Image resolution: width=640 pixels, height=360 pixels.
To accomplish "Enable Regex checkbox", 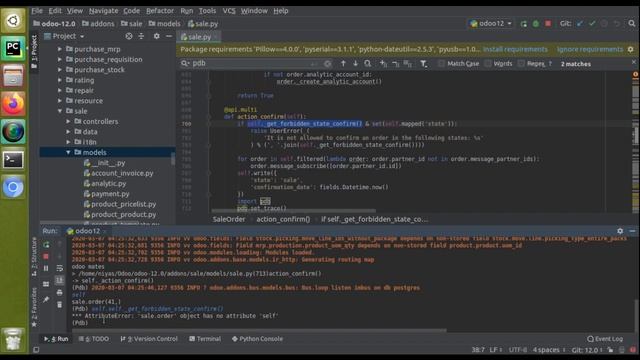I will (521, 64).
